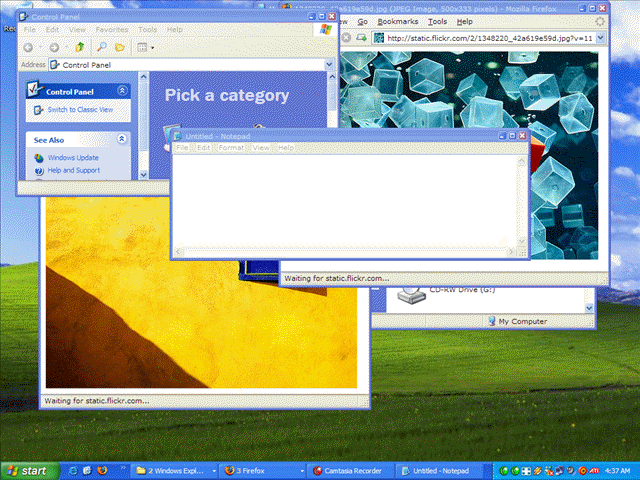Open the Format menu in Notepad
Screen dimensions: 640x480
point(231,148)
